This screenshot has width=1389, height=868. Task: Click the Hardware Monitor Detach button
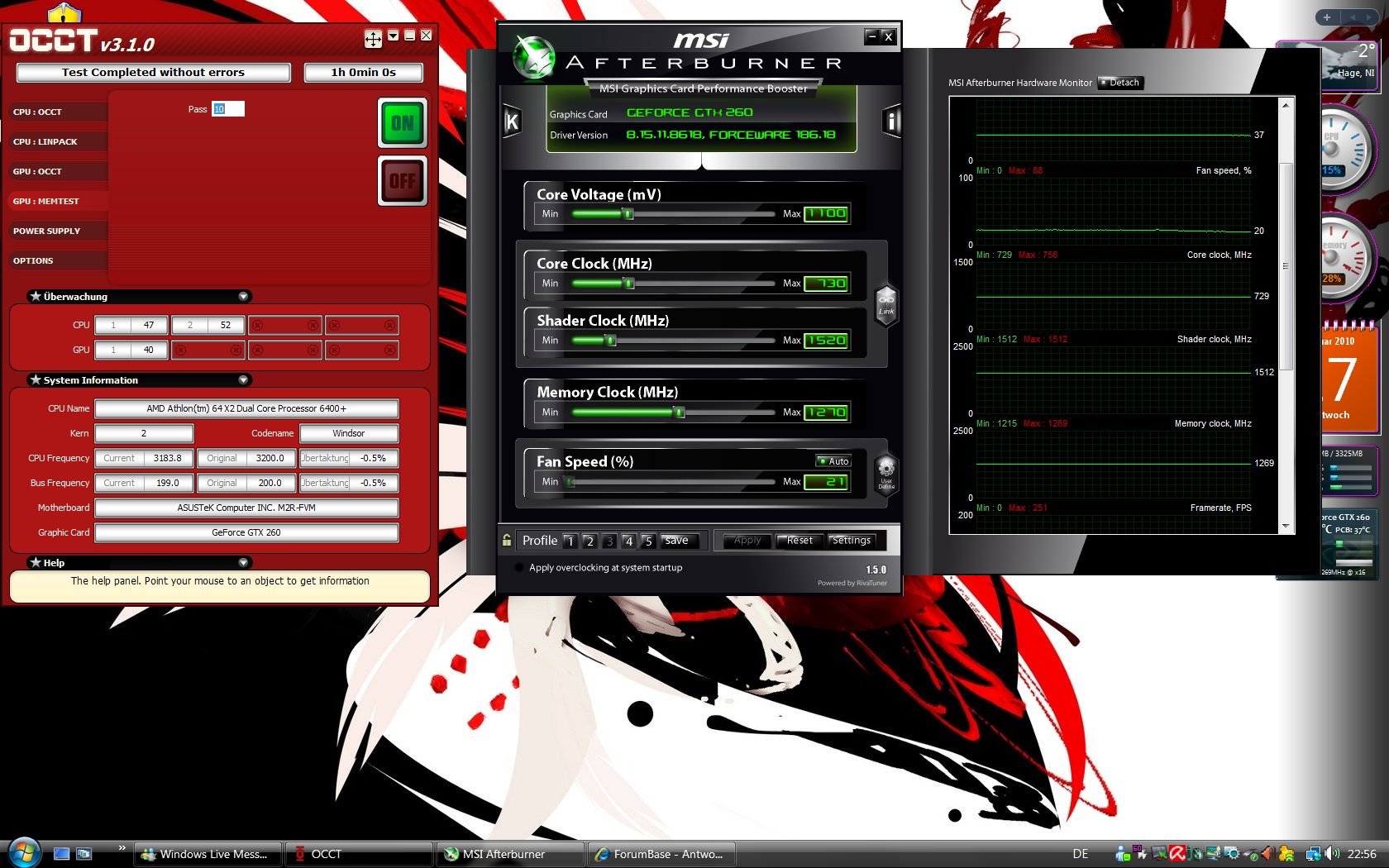[1120, 83]
